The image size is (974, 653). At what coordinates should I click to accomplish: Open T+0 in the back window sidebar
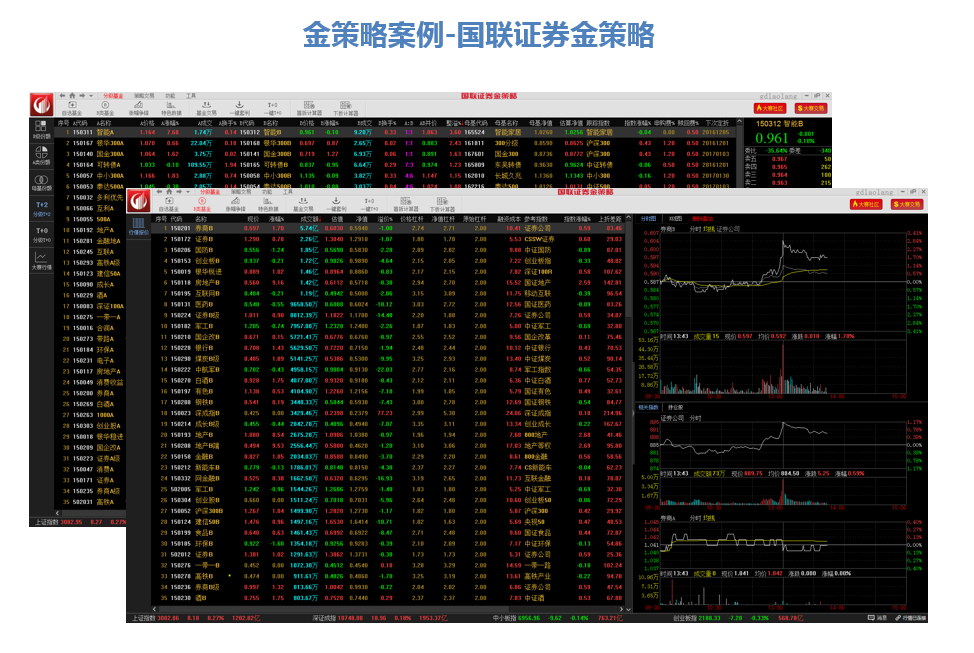click(x=42, y=234)
